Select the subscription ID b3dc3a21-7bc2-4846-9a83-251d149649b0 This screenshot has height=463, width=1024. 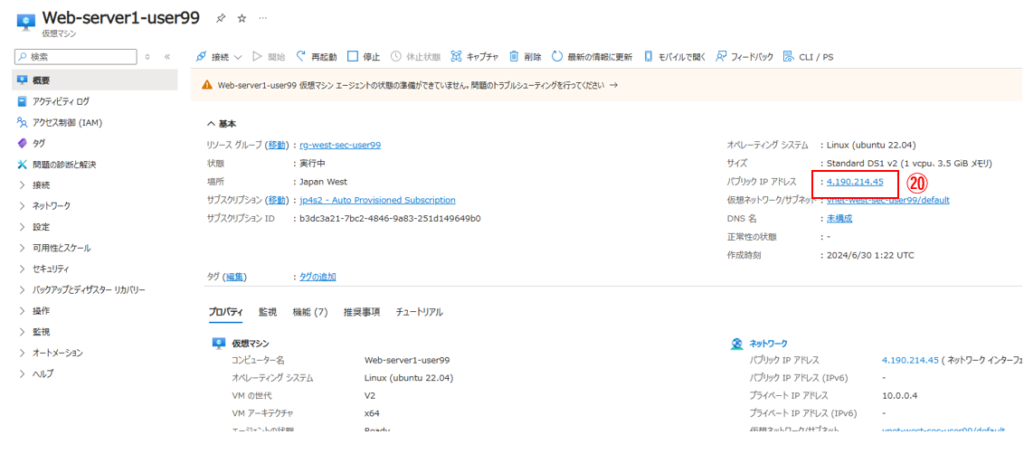pyautogui.click(x=390, y=218)
